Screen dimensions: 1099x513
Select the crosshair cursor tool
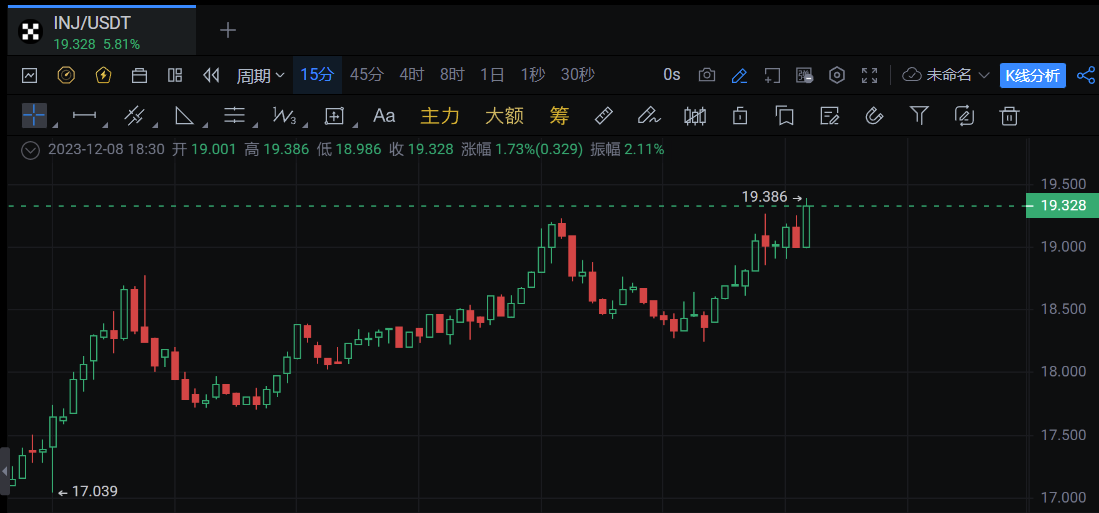pyautogui.click(x=34, y=116)
